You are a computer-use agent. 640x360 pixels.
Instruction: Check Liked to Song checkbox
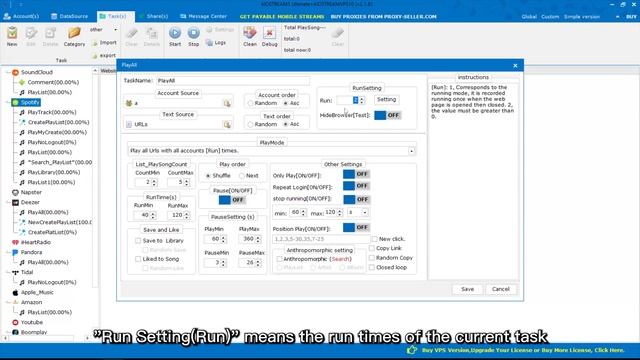pyautogui.click(x=138, y=259)
